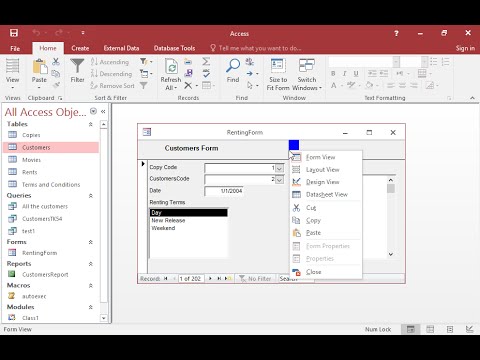
Task: Choose Close from context menu
Action: [x=326, y=272]
